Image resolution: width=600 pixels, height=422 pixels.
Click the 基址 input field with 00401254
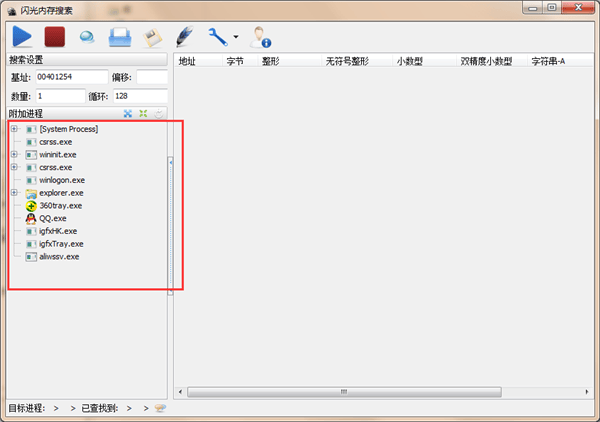coord(70,77)
